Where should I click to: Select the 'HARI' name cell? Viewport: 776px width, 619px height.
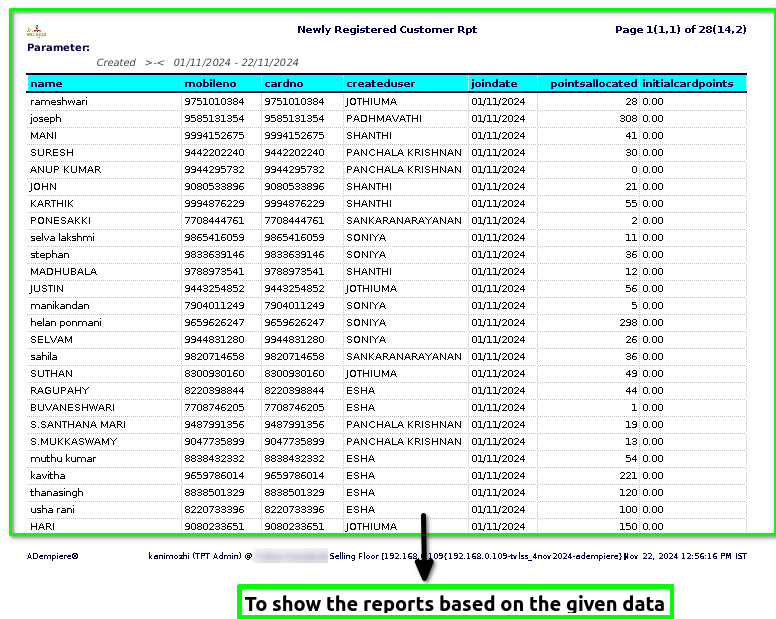pos(42,526)
